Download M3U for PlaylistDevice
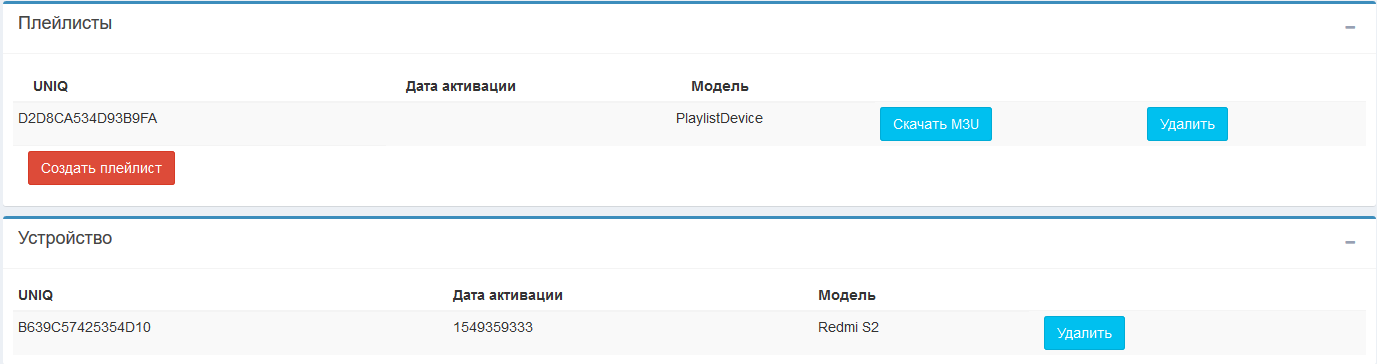Viewport: 1377px width, 364px height. click(935, 124)
